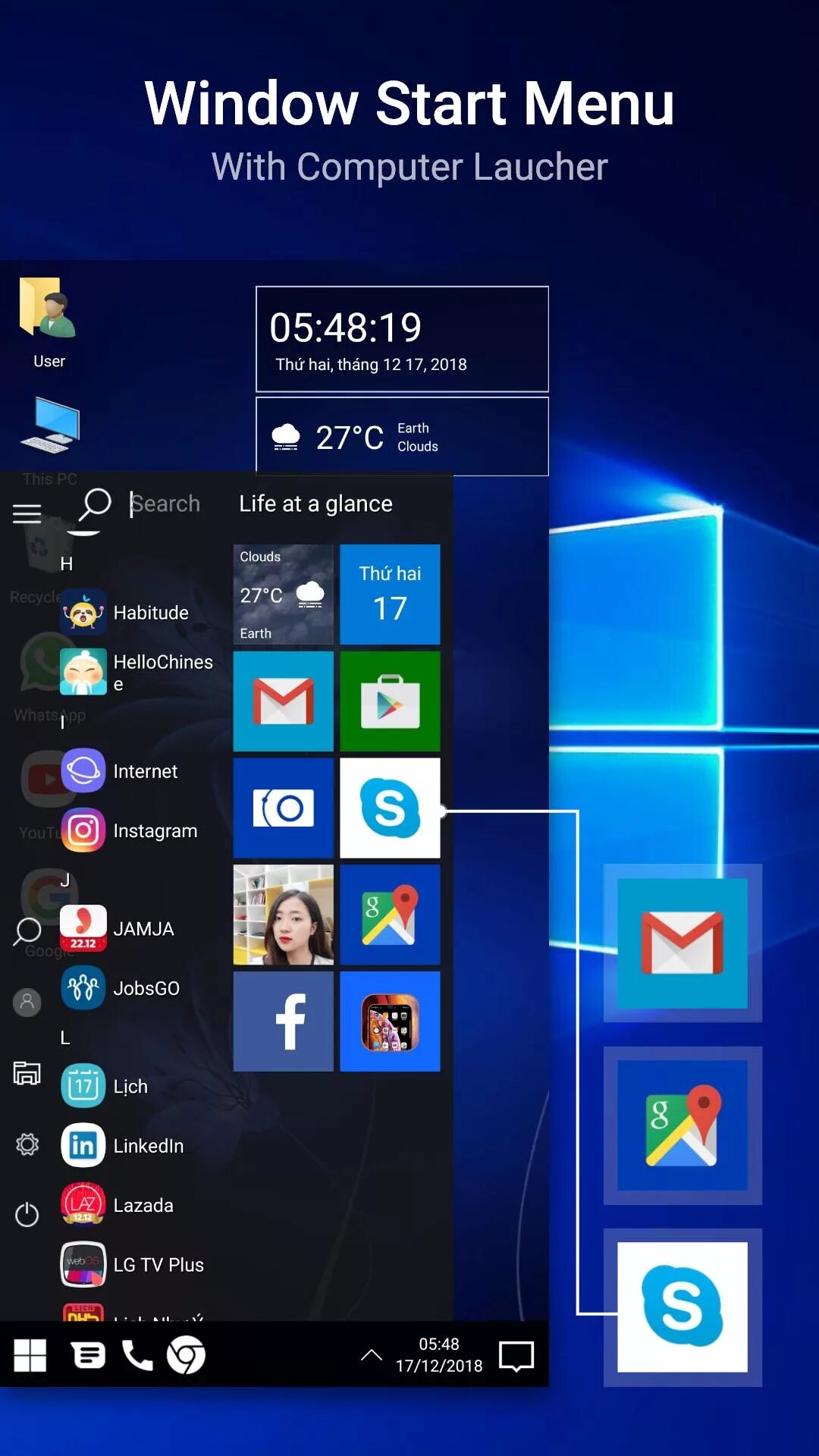Click the enlarged Gmail tile on right

click(x=682, y=943)
